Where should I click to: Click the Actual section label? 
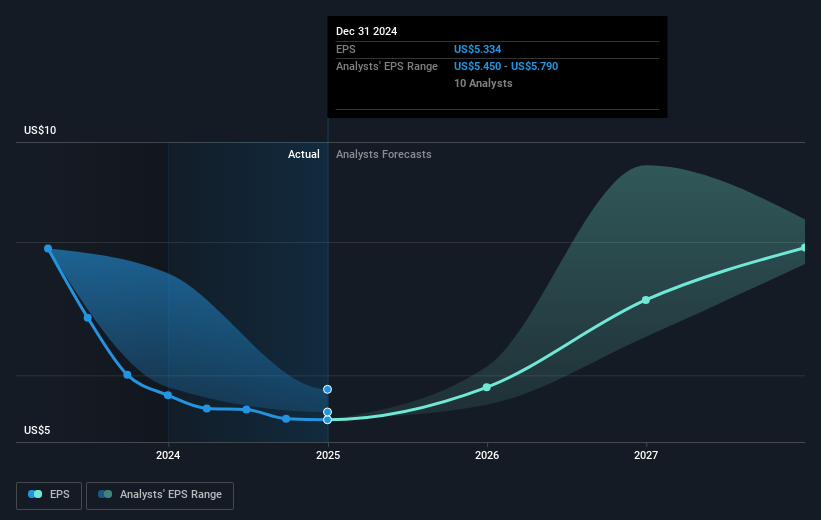pos(304,154)
